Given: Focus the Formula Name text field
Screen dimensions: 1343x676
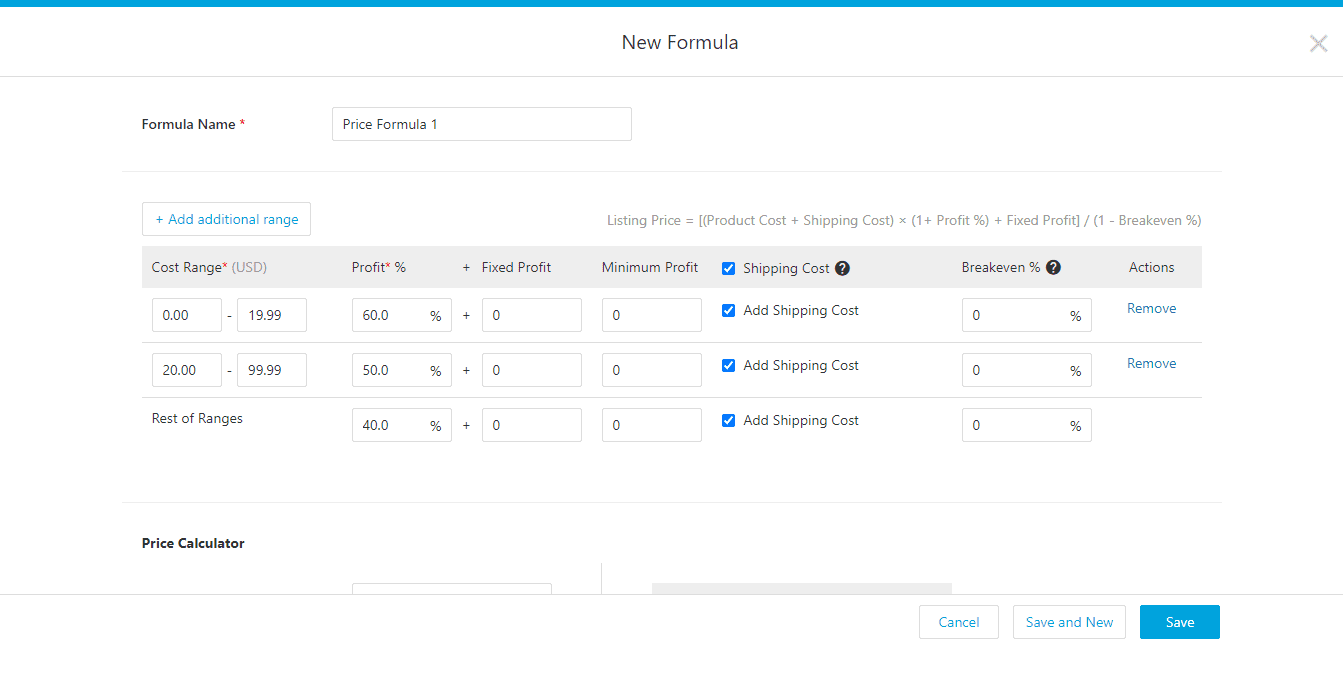Looking at the screenshot, I should [481, 125].
